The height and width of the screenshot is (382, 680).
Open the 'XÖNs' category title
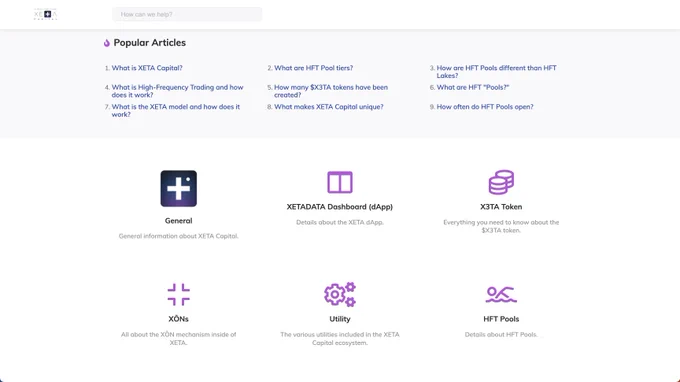179,319
